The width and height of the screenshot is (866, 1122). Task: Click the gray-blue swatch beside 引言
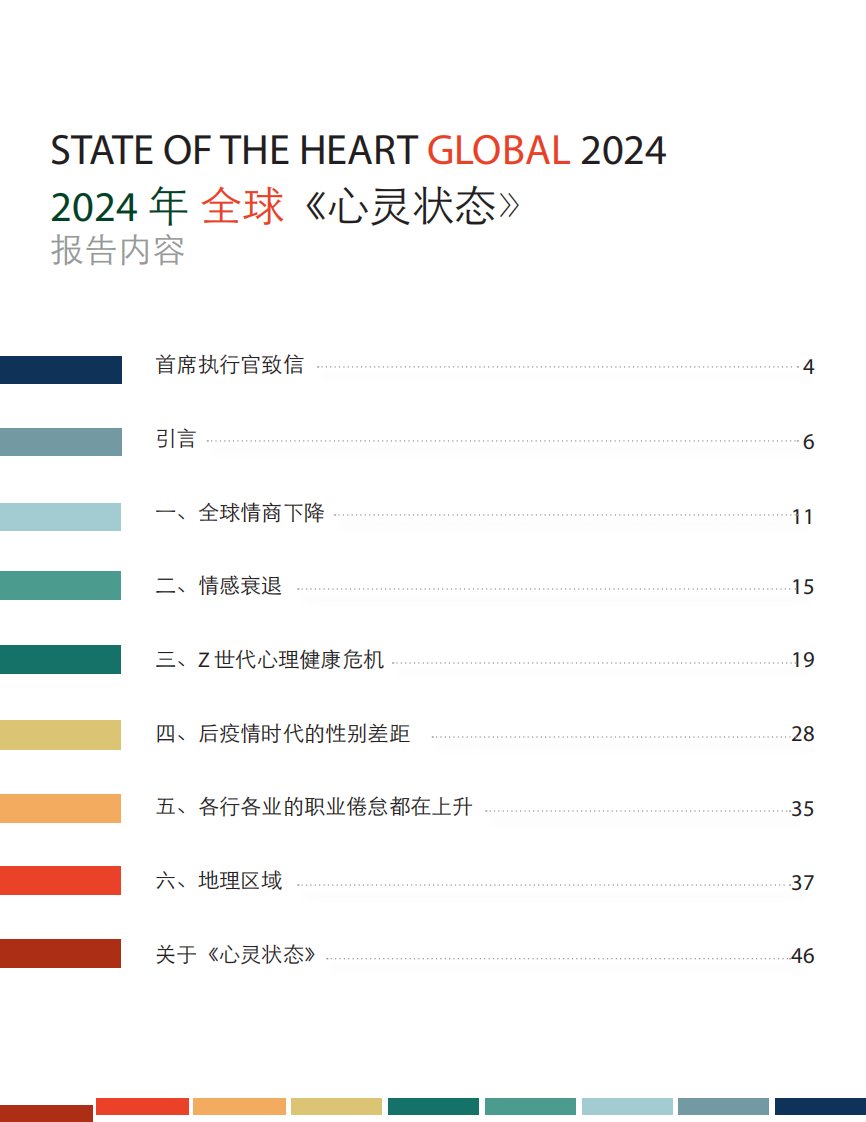[x=61, y=442]
